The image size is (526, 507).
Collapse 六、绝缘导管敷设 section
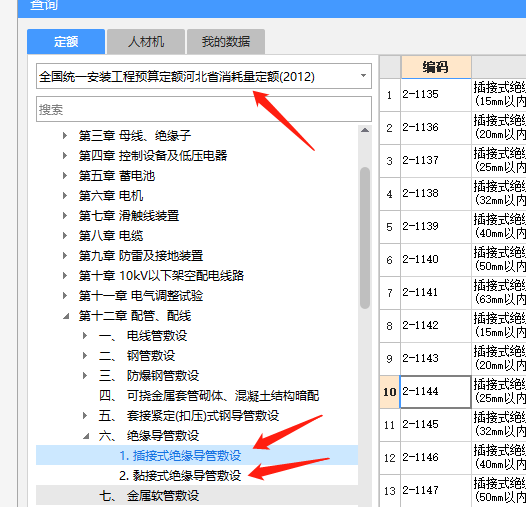tap(86, 436)
